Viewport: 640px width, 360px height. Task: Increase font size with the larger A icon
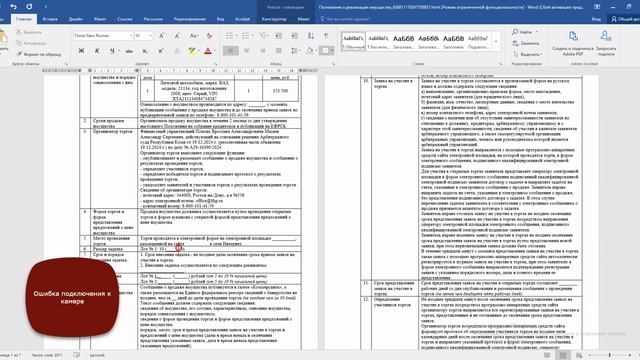(162, 36)
